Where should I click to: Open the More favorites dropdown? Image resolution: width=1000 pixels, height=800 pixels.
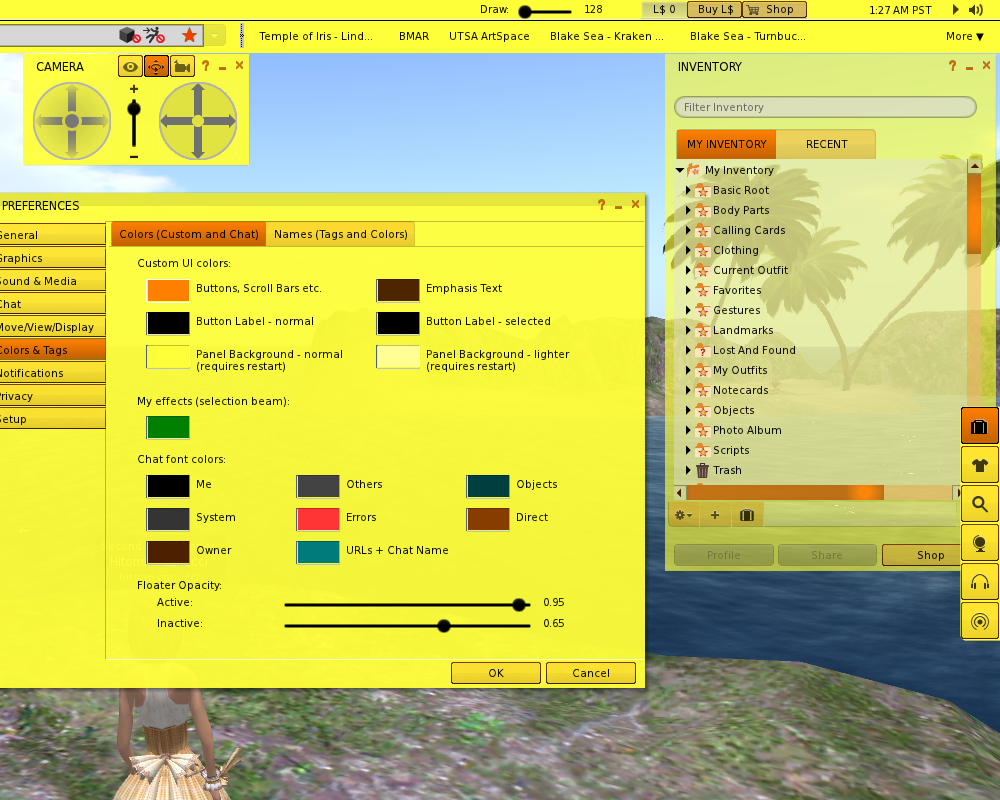(964, 36)
